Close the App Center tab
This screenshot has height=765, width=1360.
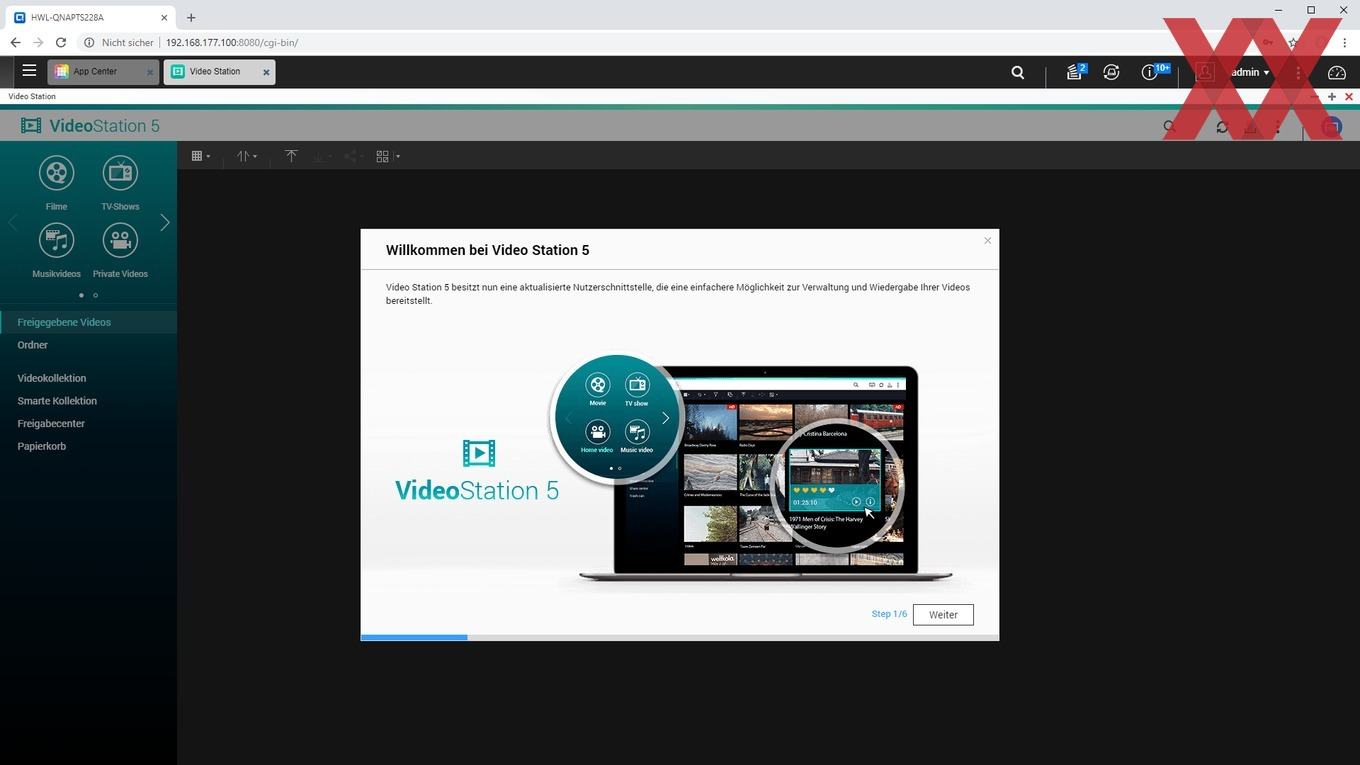click(x=150, y=72)
